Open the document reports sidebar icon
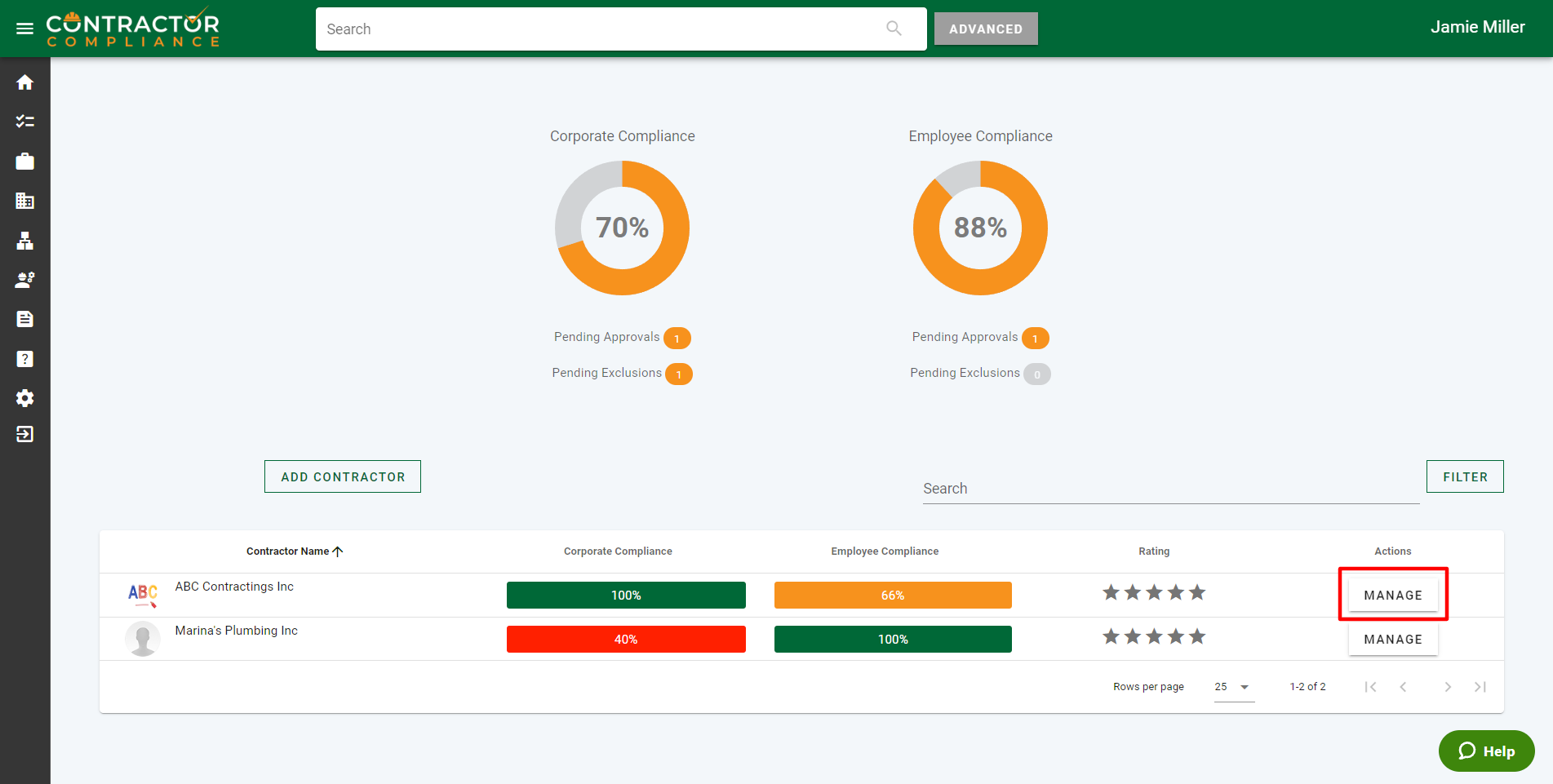 coord(24,319)
